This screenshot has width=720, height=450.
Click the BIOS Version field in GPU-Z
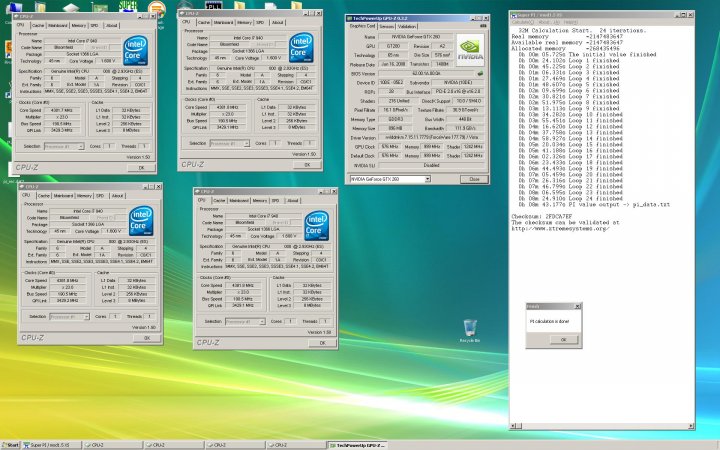click(427, 73)
